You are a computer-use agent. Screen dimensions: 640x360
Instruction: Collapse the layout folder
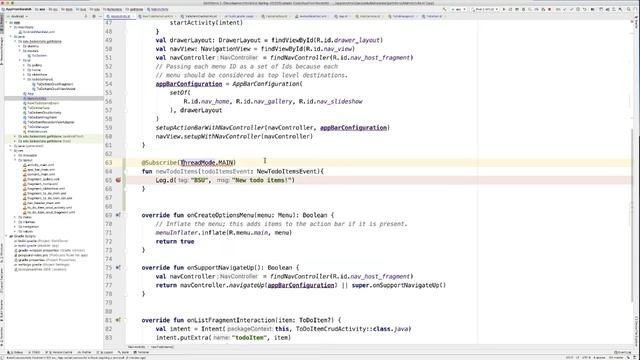(x=16, y=160)
